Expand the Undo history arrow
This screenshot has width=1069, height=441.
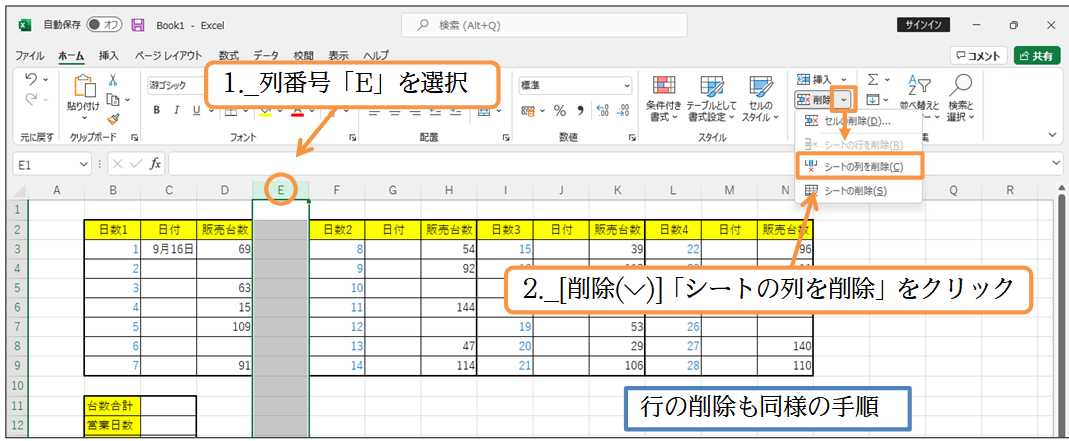point(46,80)
